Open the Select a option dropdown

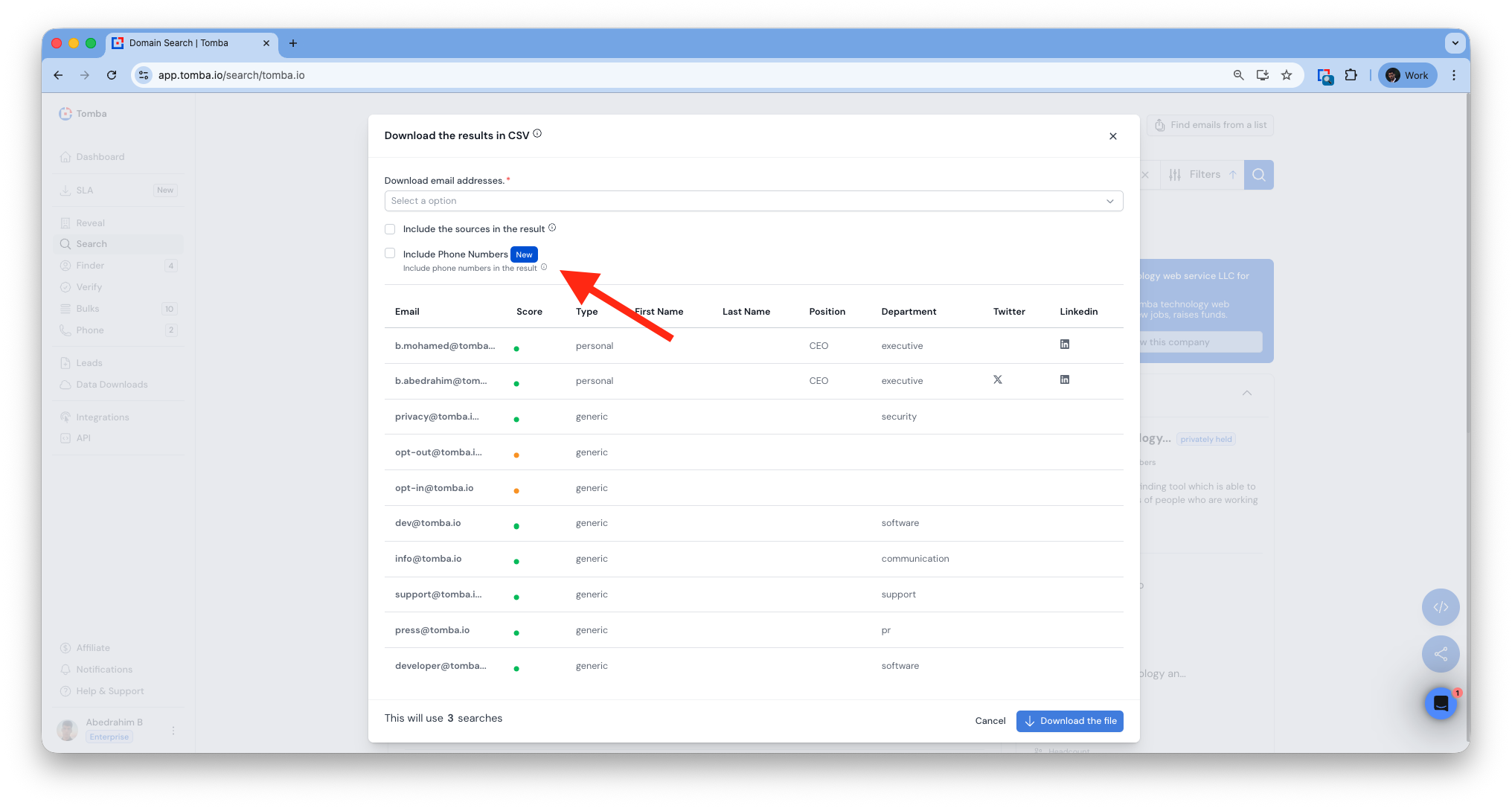[x=753, y=201]
